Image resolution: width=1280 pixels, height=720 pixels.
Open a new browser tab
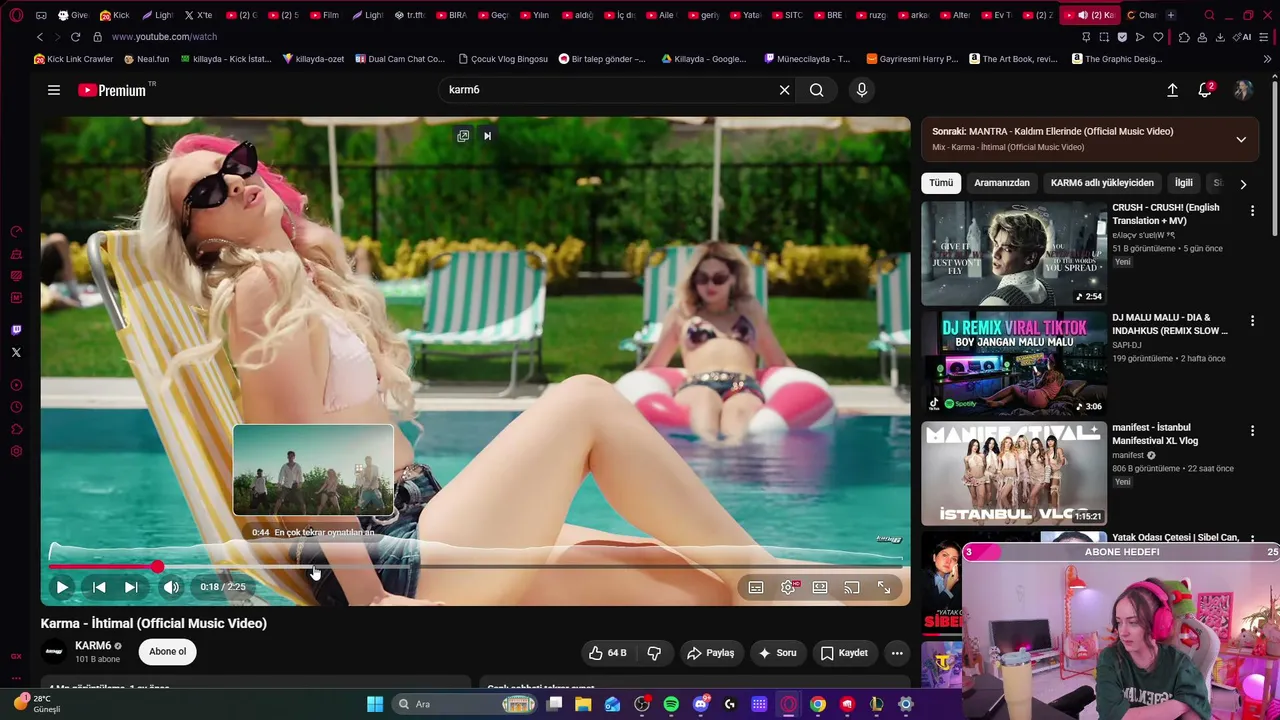click(x=1171, y=15)
